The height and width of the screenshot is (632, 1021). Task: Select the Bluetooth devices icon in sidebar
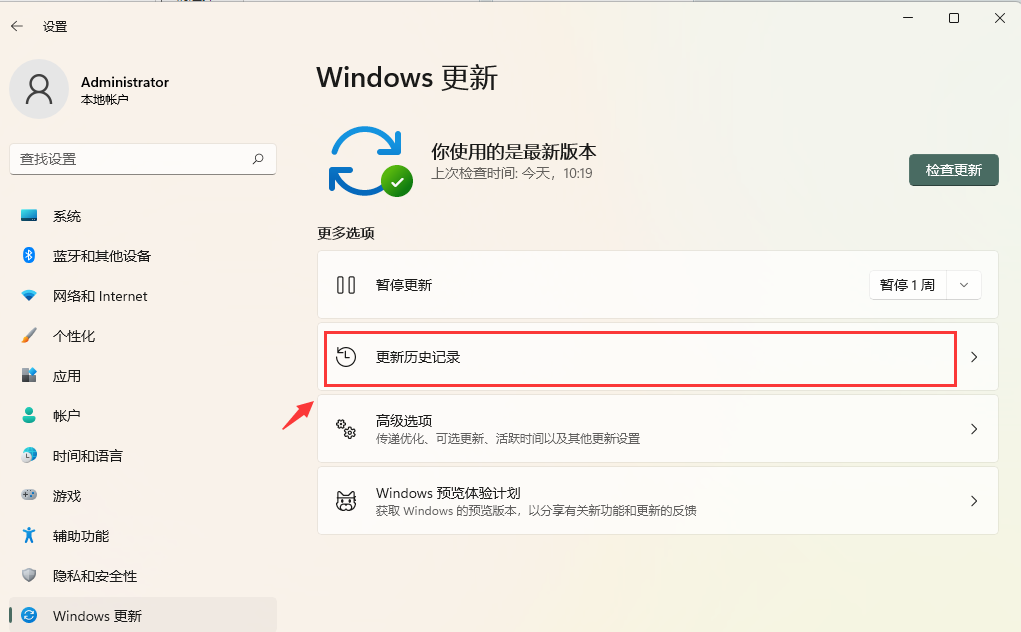point(27,255)
